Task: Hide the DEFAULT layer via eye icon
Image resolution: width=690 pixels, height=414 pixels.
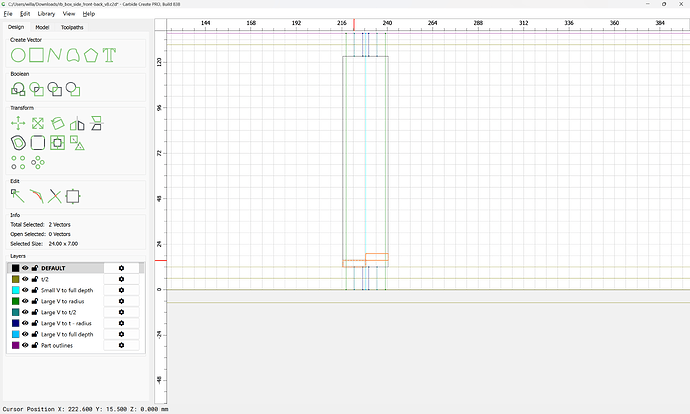Action: [26, 268]
